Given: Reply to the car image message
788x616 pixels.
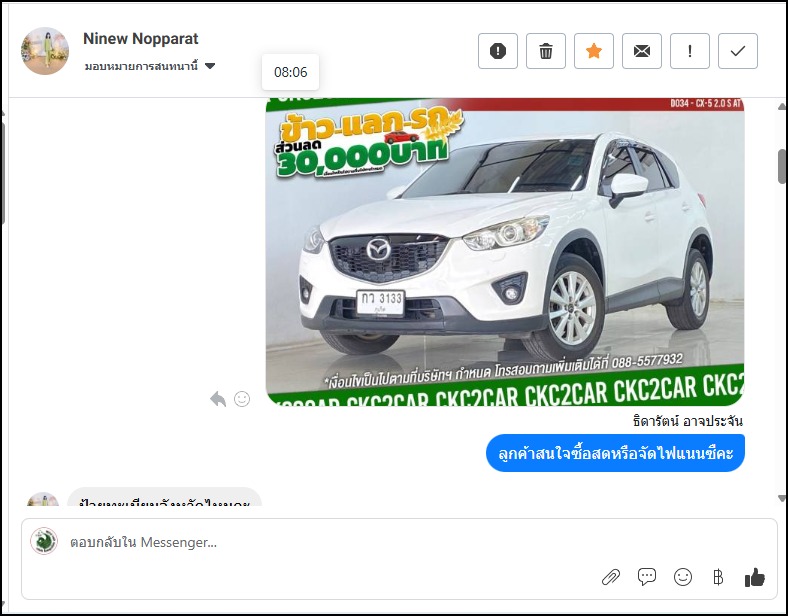Looking at the screenshot, I should click(x=218, y=399).
